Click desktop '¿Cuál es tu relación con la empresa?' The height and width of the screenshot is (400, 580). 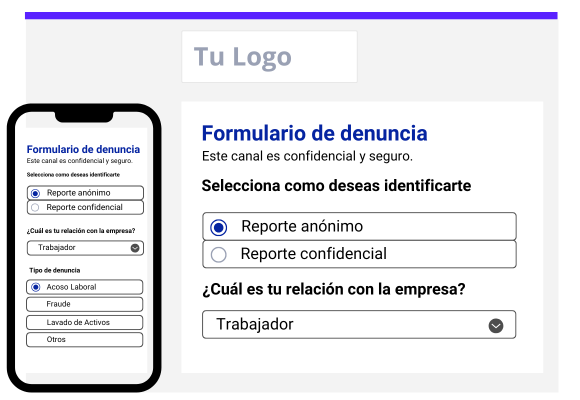click(x=334, y=289)
